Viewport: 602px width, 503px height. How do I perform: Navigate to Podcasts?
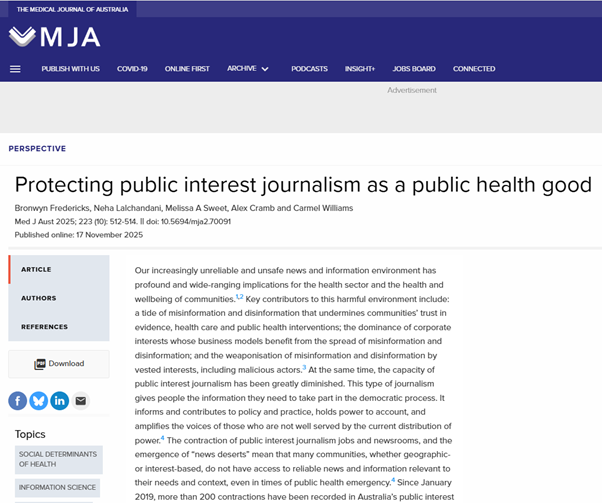[x=309, y=69]
